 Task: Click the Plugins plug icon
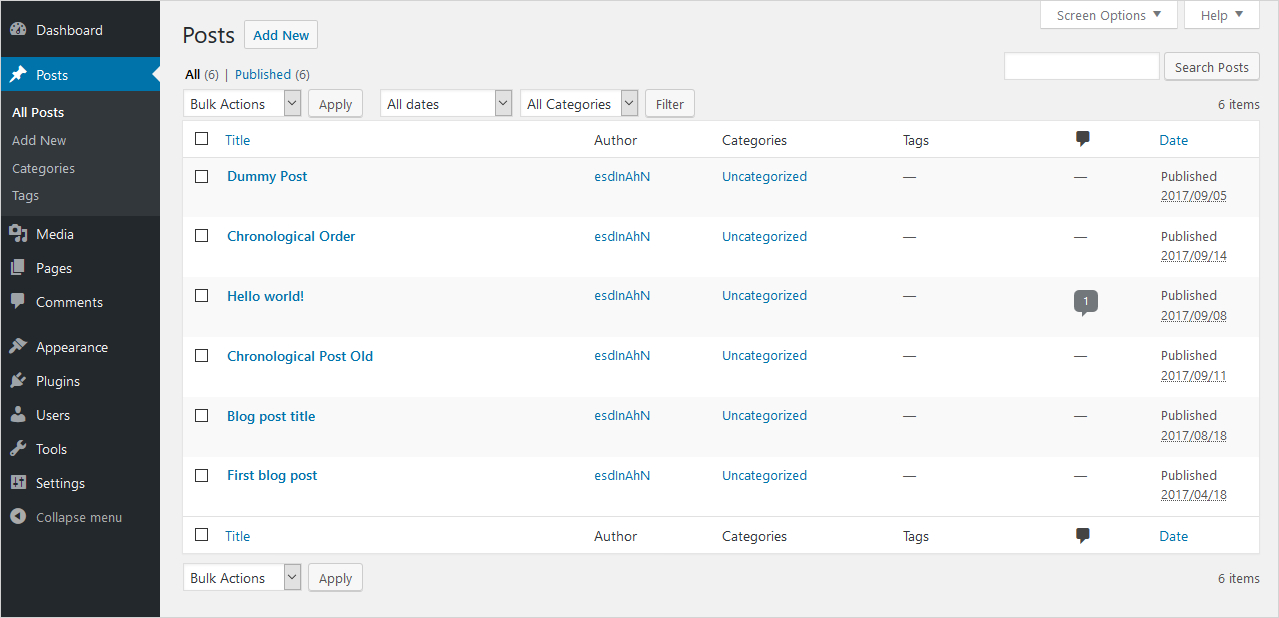(x=18, y=381)
